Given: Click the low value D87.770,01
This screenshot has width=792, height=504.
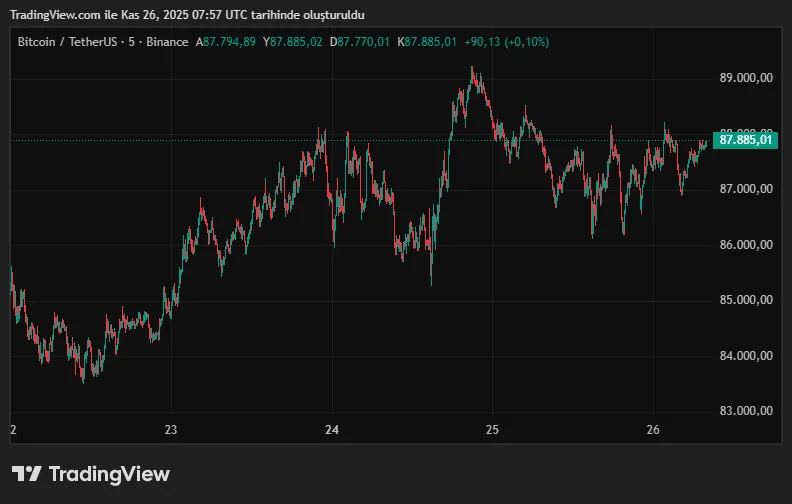Looking at the screenshot, I should 361,42.
